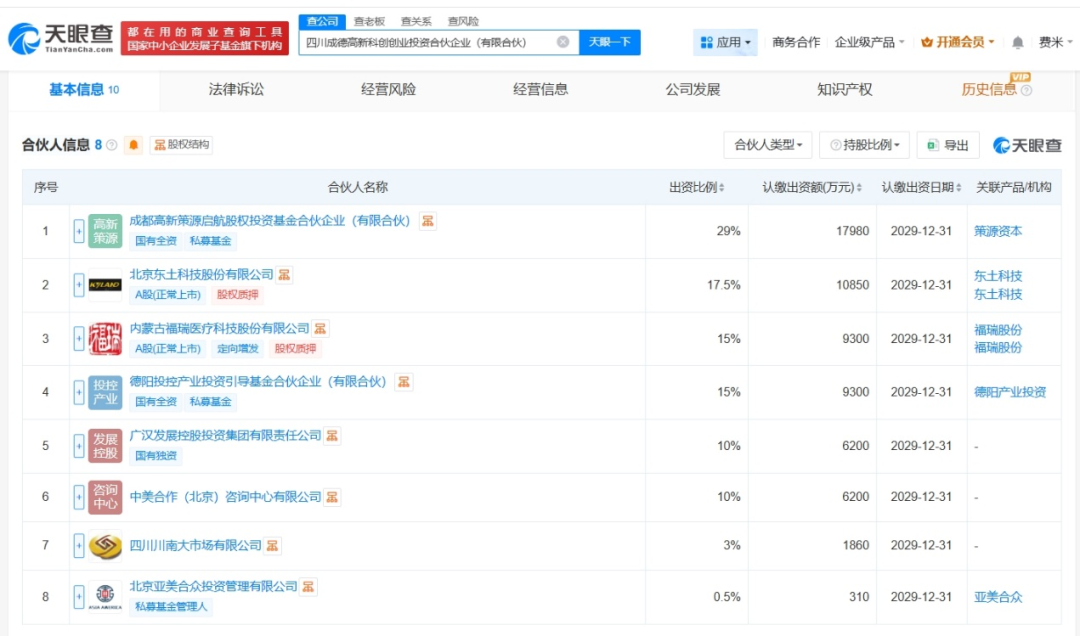The height and width of the screenshot is (636, 1080).
Task: Click the 股权质押 tag under 北京东土科技
Action: coord(238,295)
